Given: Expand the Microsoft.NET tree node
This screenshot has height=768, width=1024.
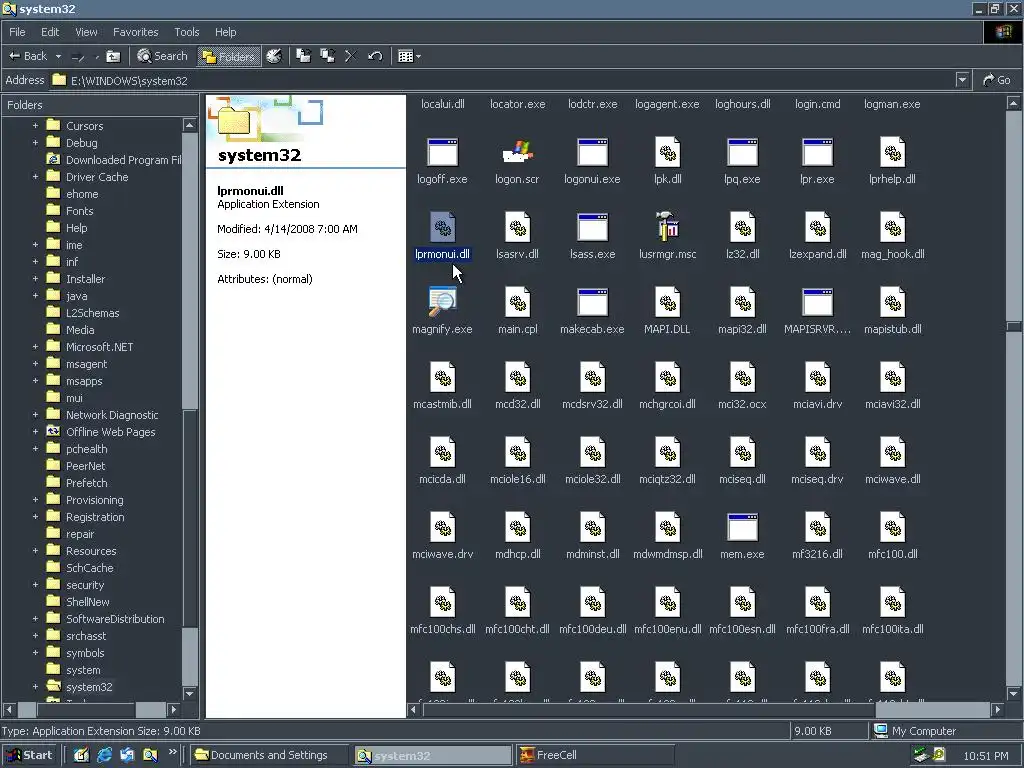Looking at the screenshot, I should [x=35, y=347].
